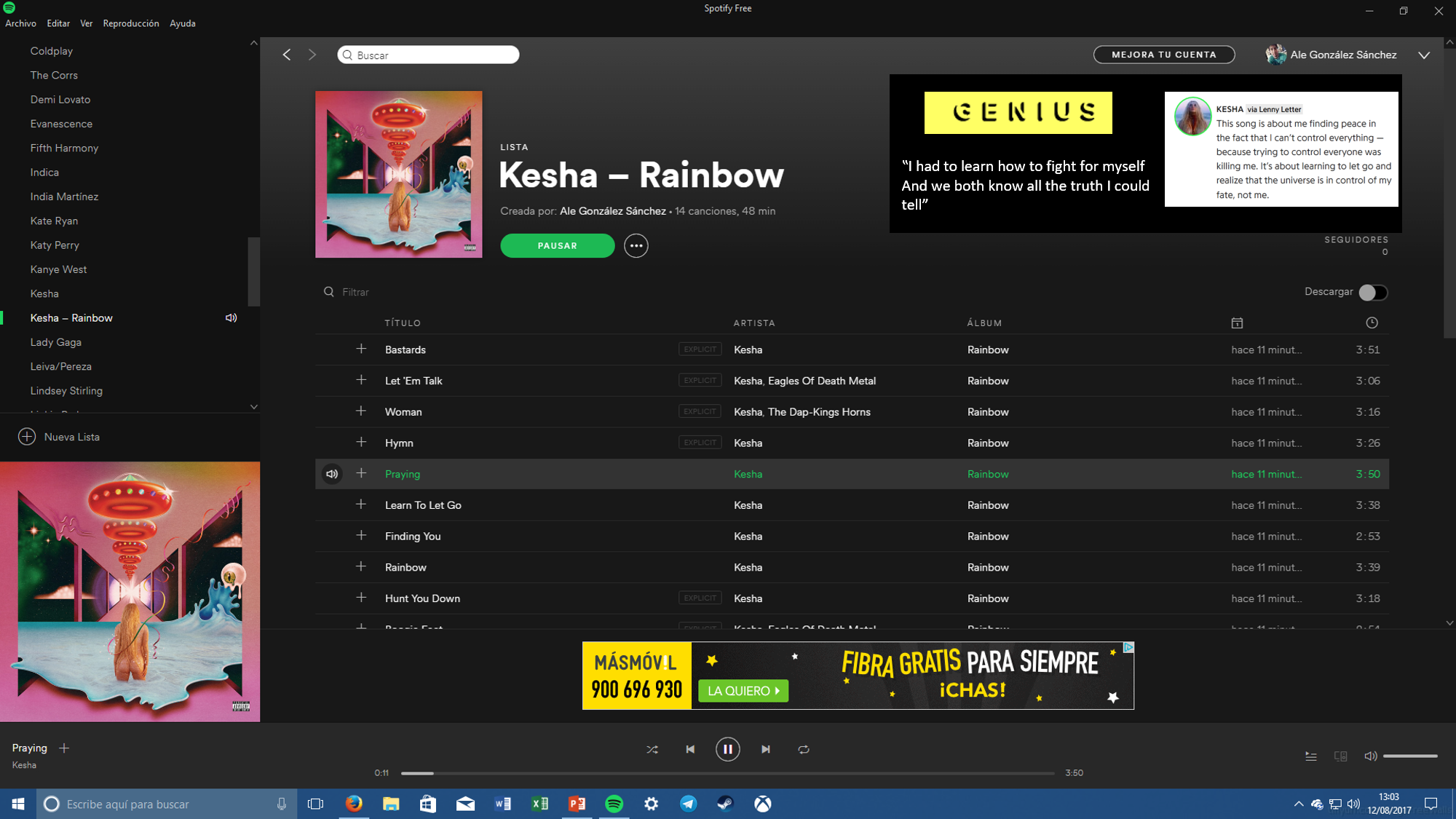Click the green PAUSAR button
The image size is (1456, 819).
(558, 246)
